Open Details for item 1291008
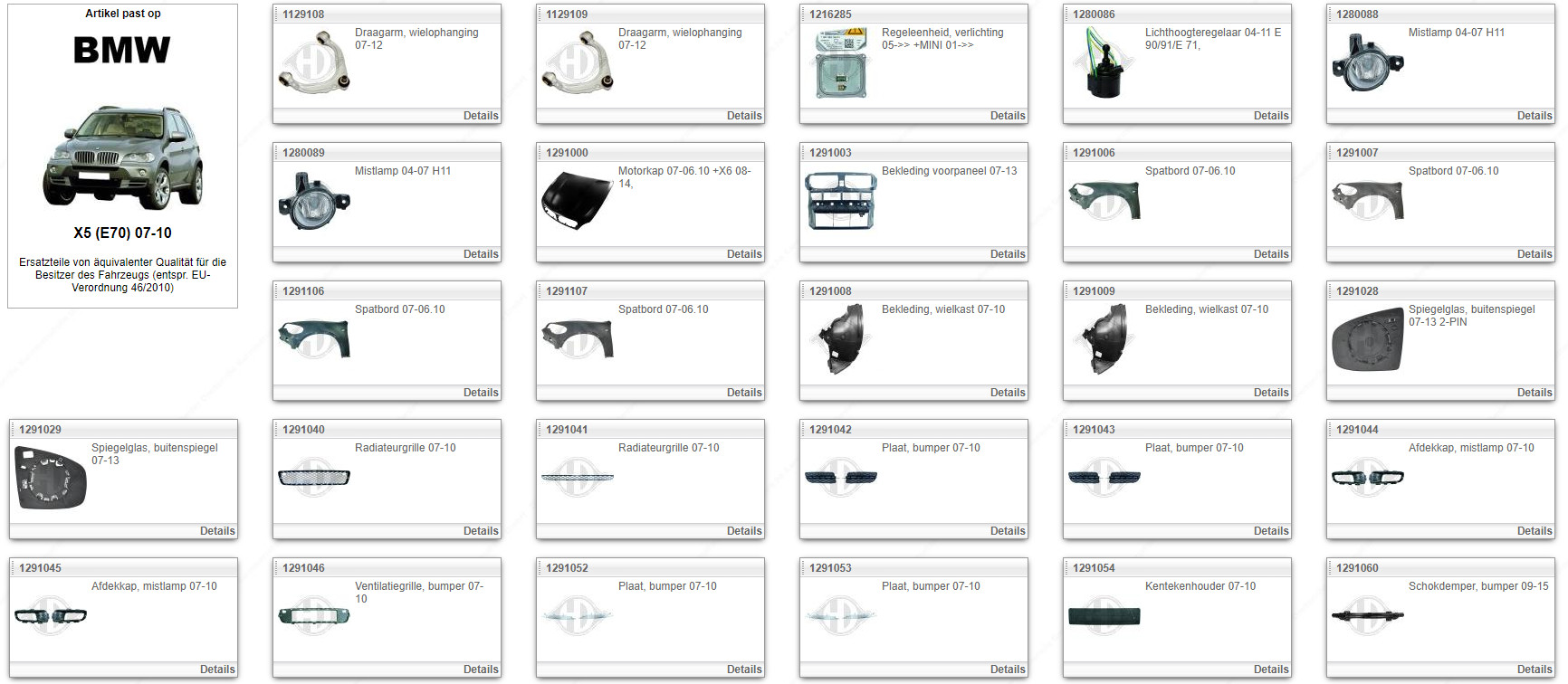This screenshot has width=1568, height=684. pyautogui.click(x=1008, y=393)
